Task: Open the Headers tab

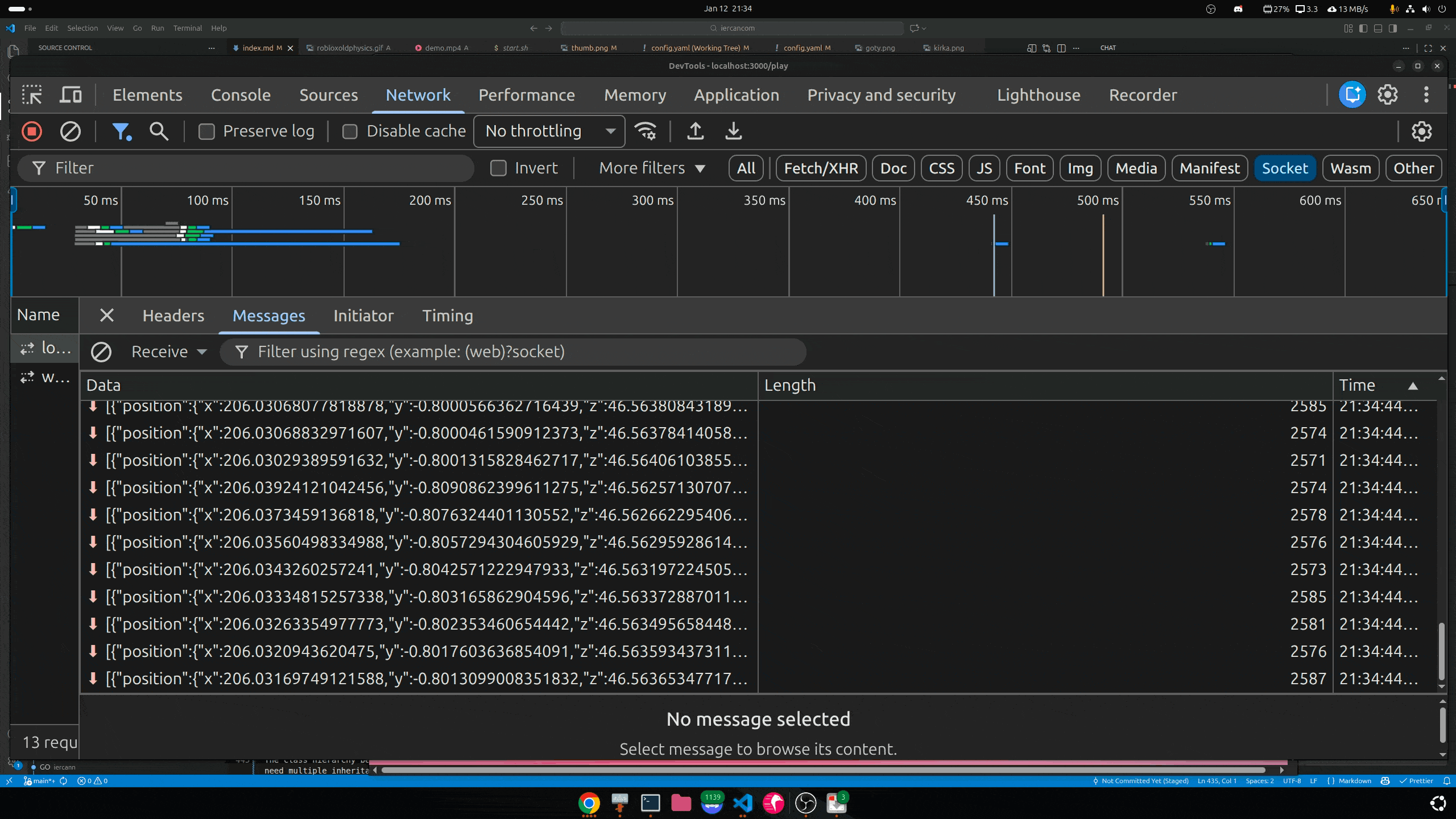Action: [x=173, y=316]
